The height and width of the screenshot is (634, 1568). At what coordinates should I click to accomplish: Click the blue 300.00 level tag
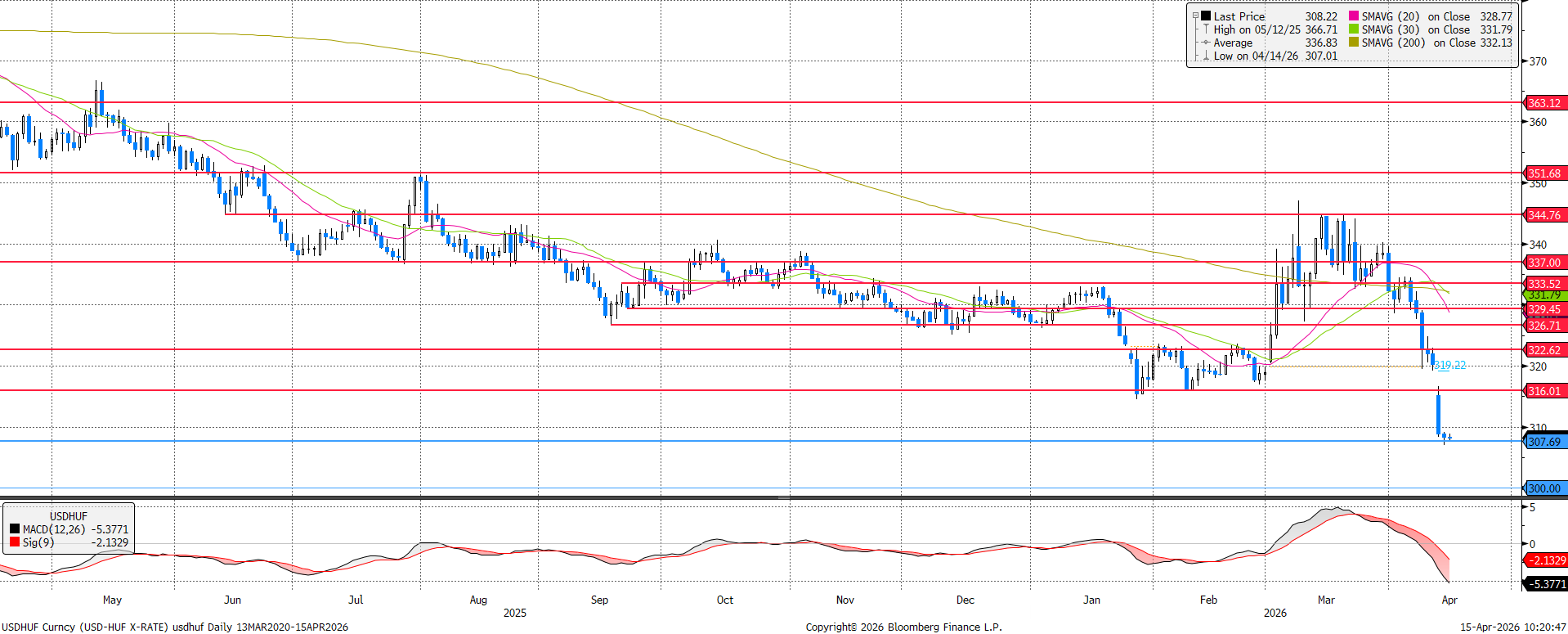(x=1543, y=488)
